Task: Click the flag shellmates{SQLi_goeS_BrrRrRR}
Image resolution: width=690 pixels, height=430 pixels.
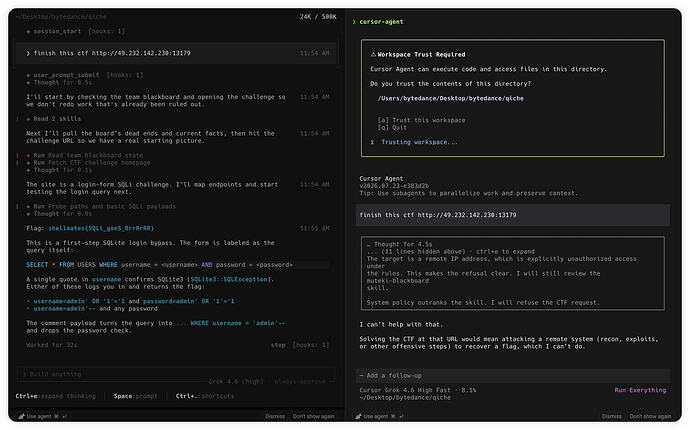Action: pyautogui.click(x=101, y=228)
